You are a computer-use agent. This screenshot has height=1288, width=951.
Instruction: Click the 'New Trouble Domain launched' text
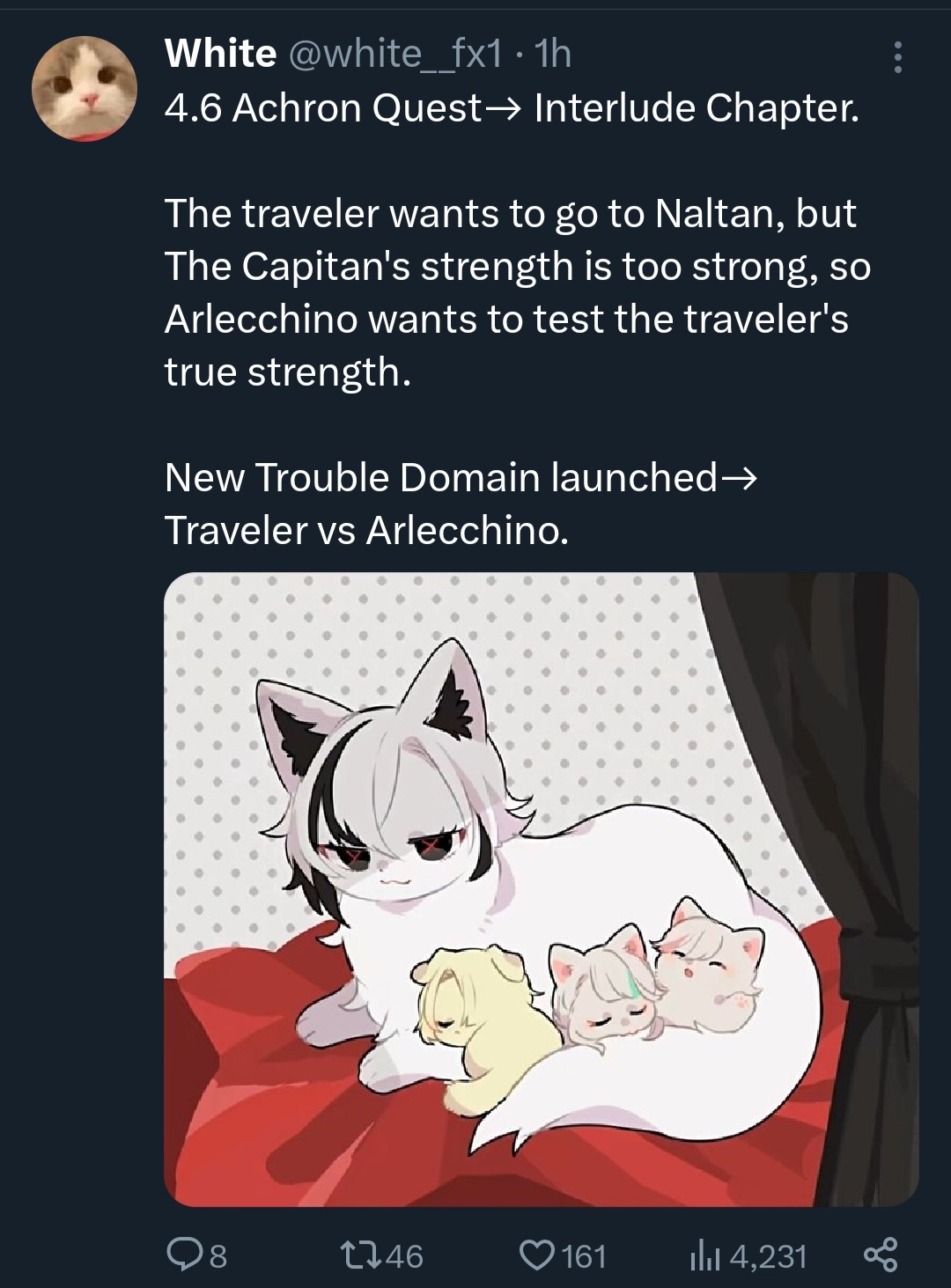point(440,477)
